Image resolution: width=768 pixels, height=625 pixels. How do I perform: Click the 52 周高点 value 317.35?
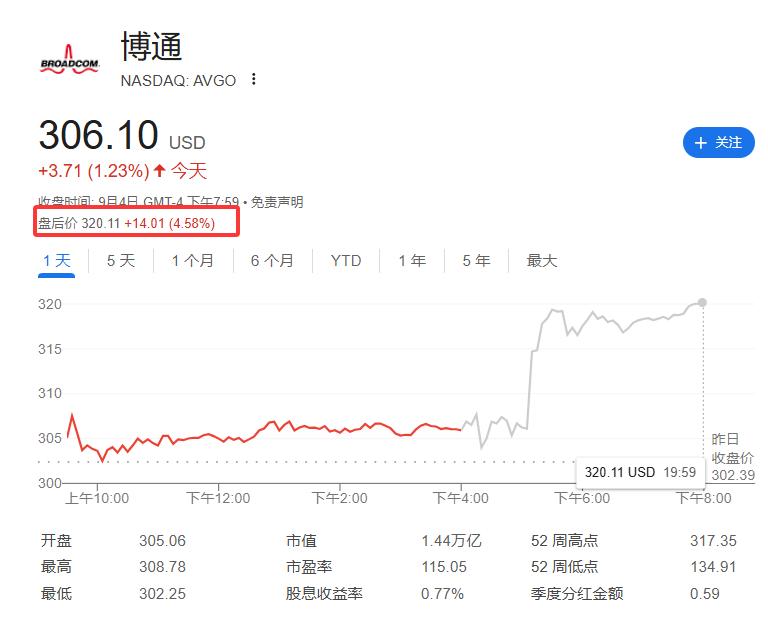712,541
